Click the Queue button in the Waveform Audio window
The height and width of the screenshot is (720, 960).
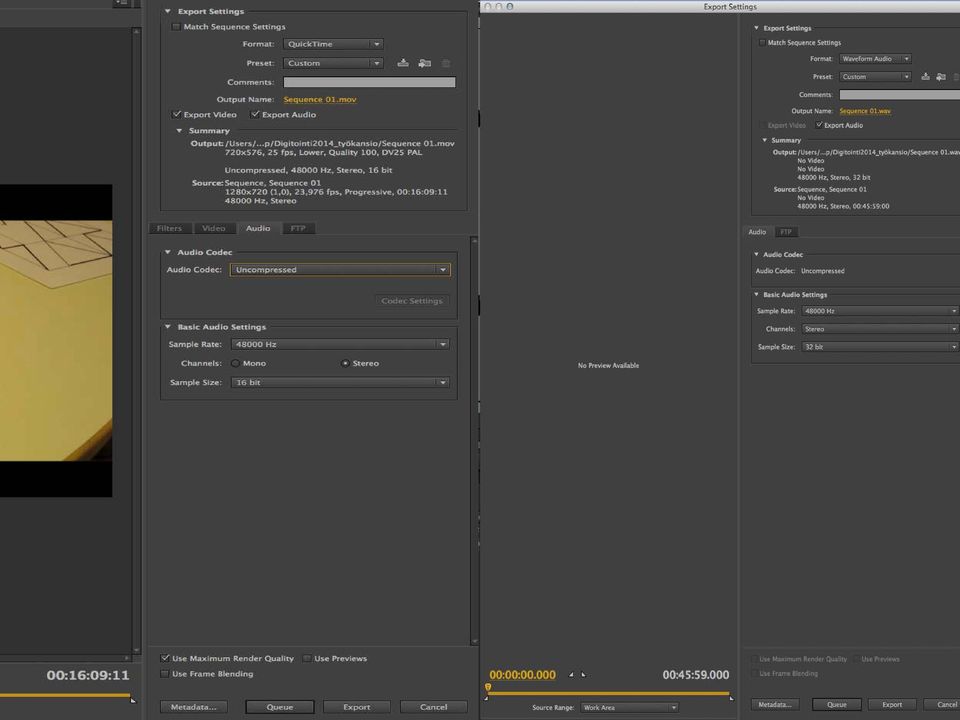(837, 705)
